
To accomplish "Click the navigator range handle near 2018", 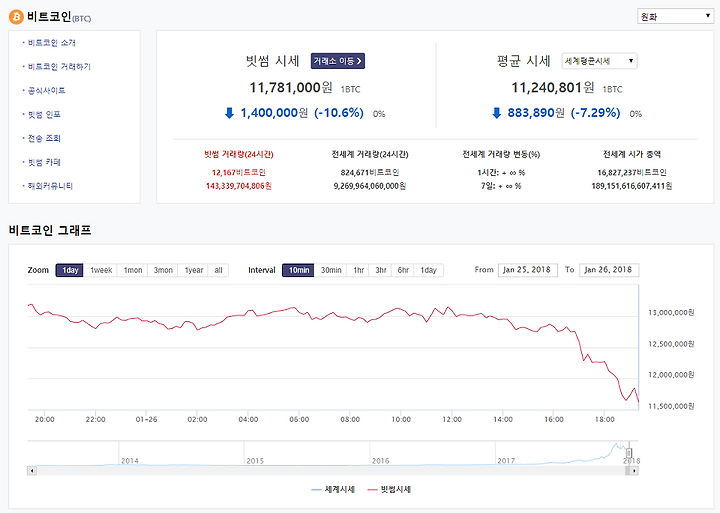I will pos(629,453).
